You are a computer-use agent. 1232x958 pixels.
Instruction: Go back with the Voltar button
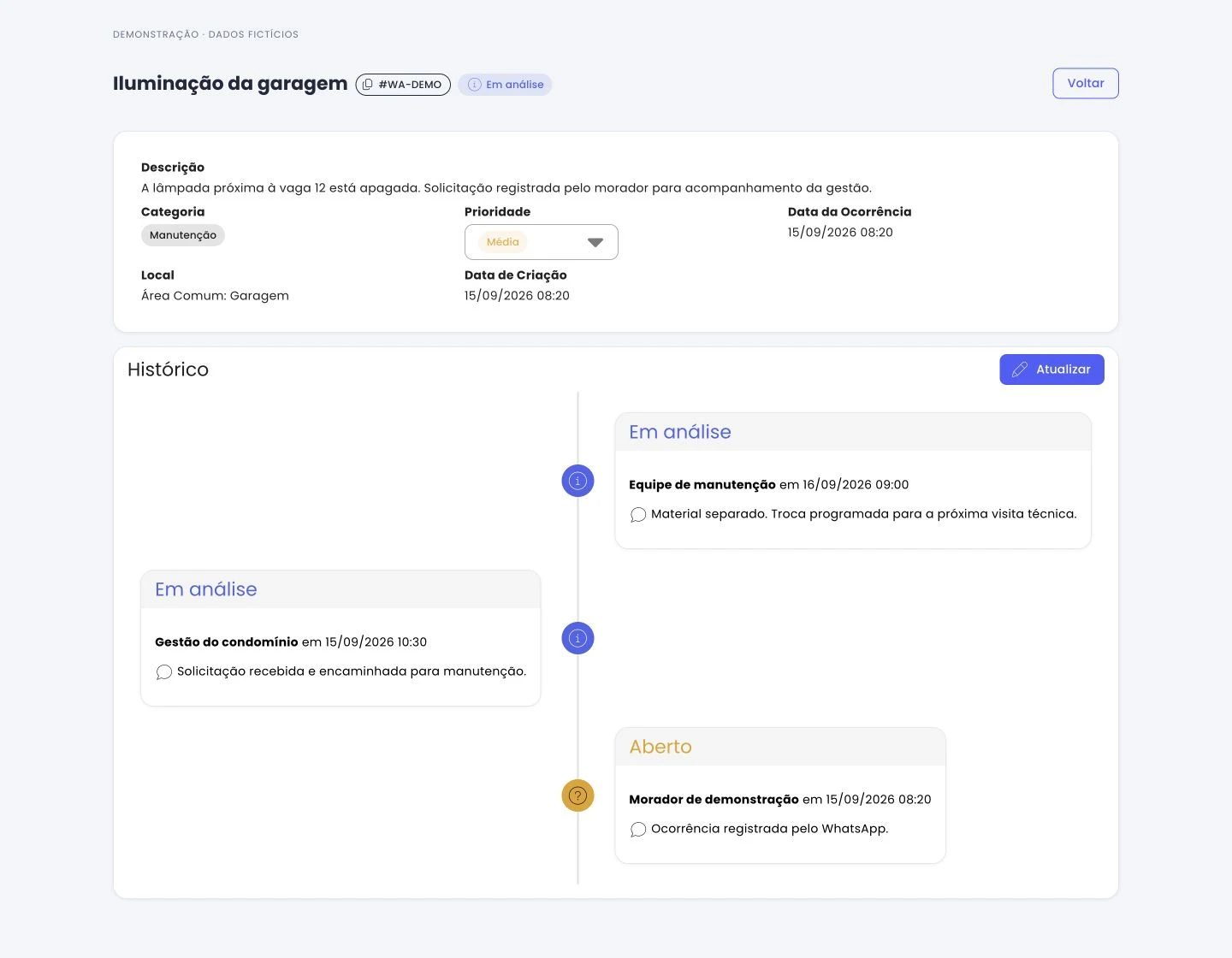[1086, 83]
